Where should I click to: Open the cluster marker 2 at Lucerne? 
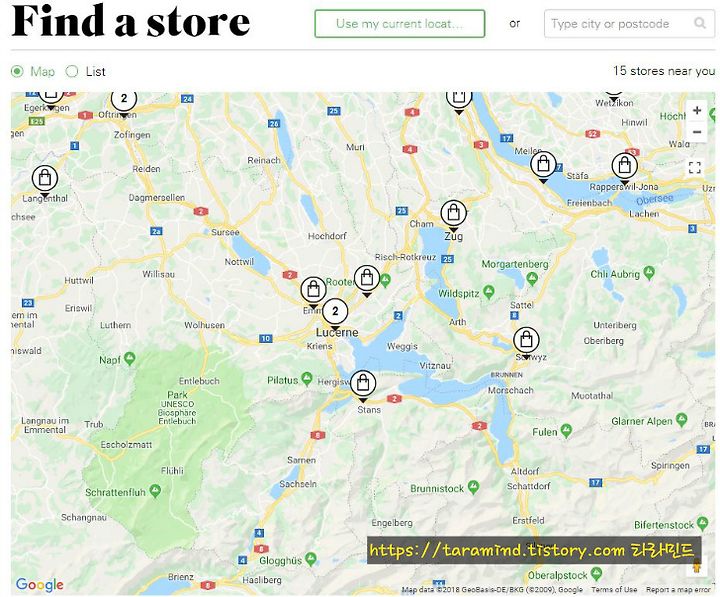(x=335, y=312)
